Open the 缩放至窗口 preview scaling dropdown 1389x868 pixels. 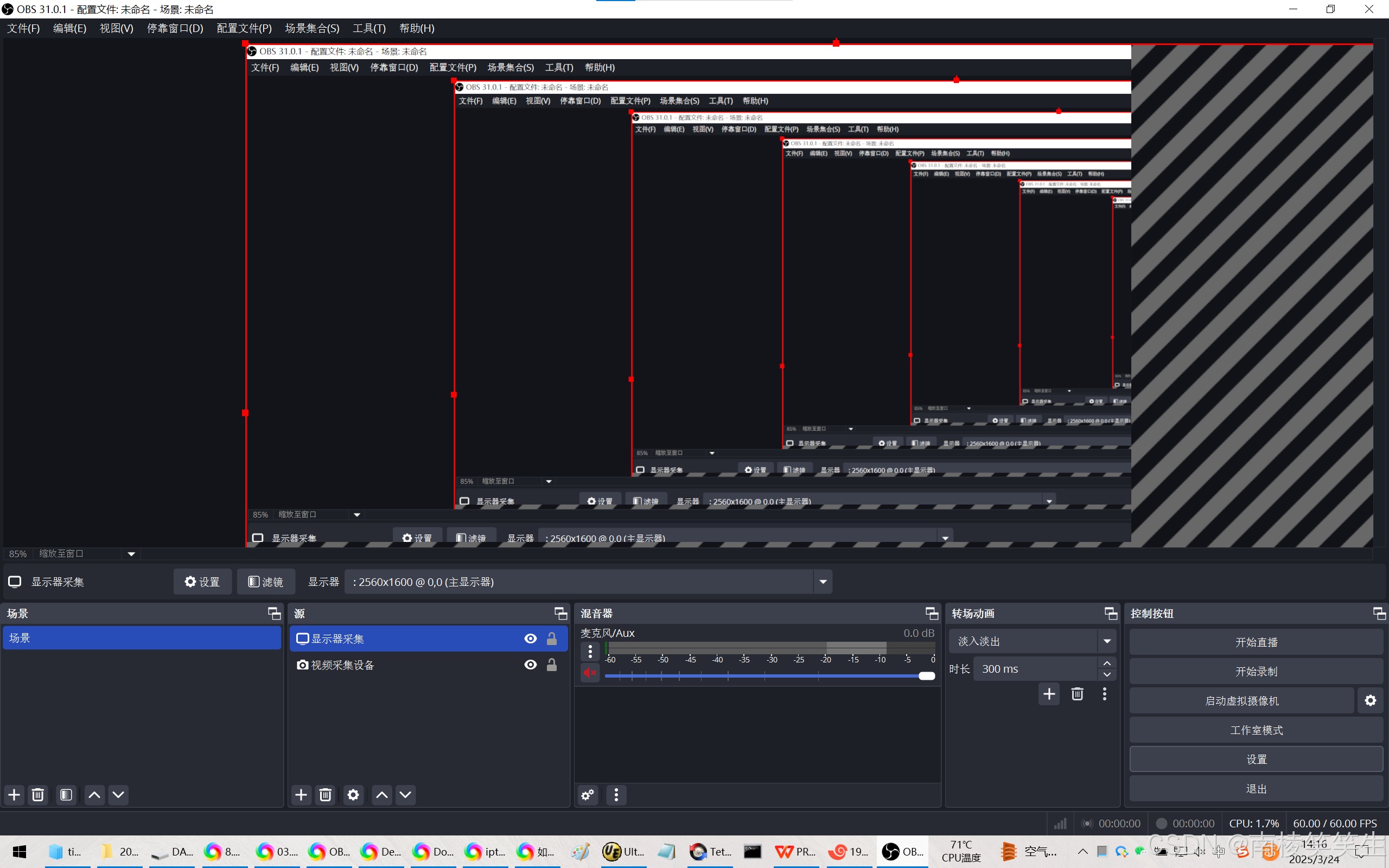(x=131, y=553)
